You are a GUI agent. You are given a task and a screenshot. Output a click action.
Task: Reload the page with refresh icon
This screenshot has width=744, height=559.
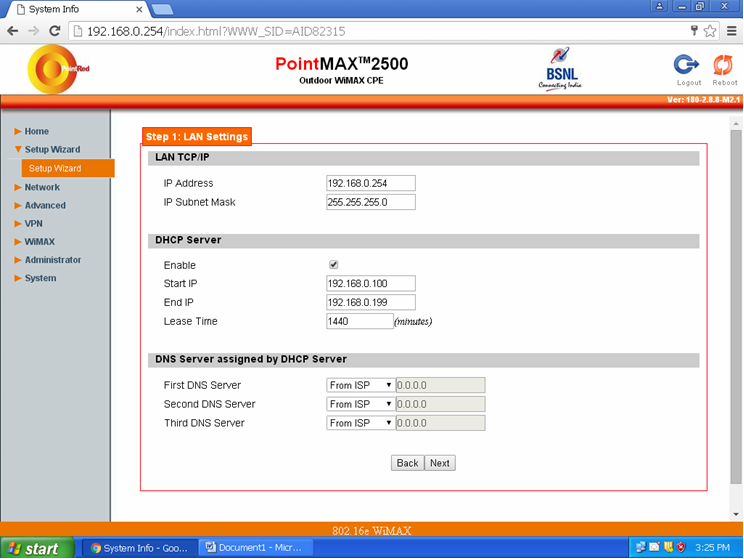coord(55,31)
